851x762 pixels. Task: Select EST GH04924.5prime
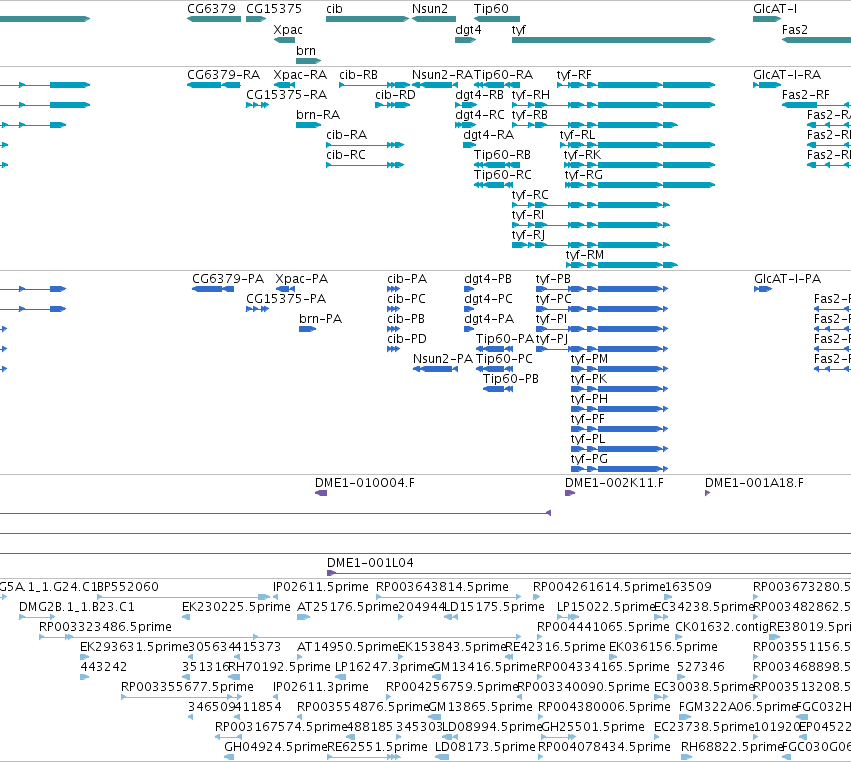pyautogui.click(x=229, y=757)
